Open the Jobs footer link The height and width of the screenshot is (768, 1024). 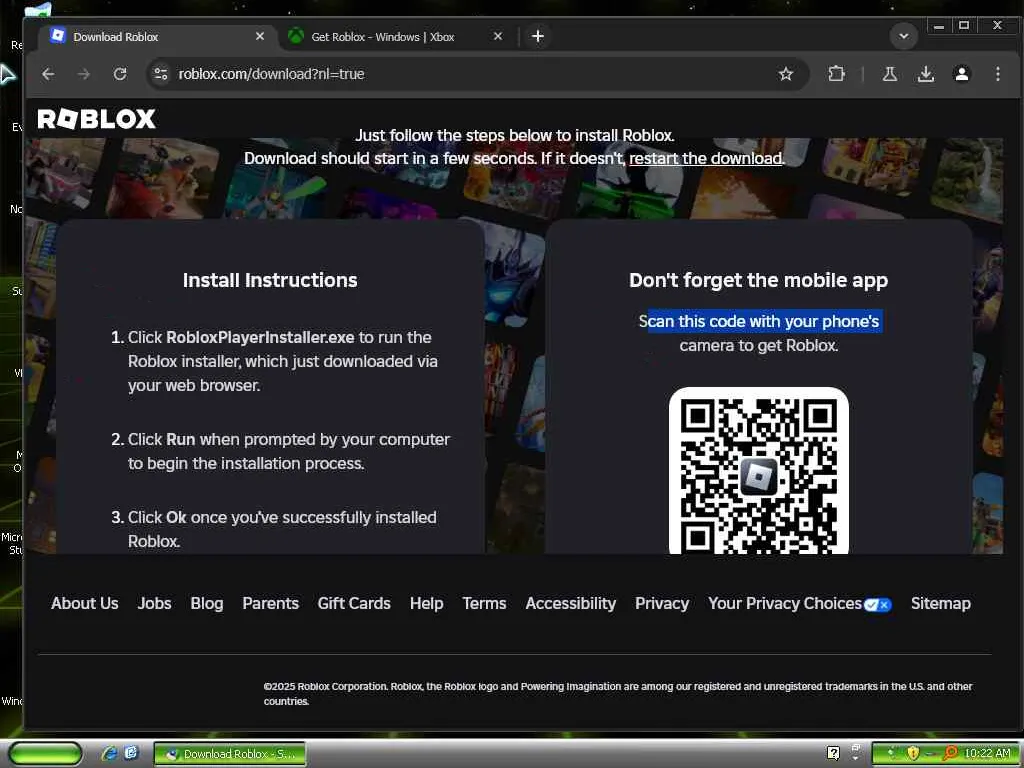tap(154, 603)
